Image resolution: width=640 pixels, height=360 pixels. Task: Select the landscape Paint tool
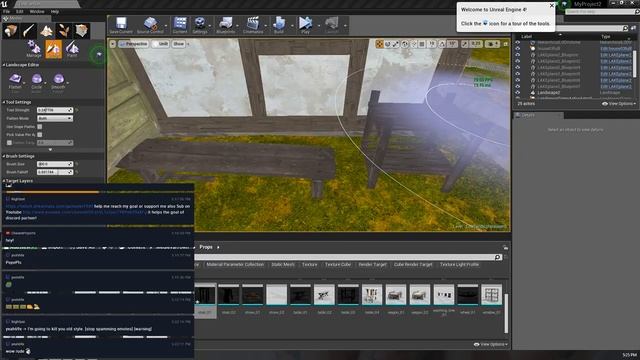72,49
